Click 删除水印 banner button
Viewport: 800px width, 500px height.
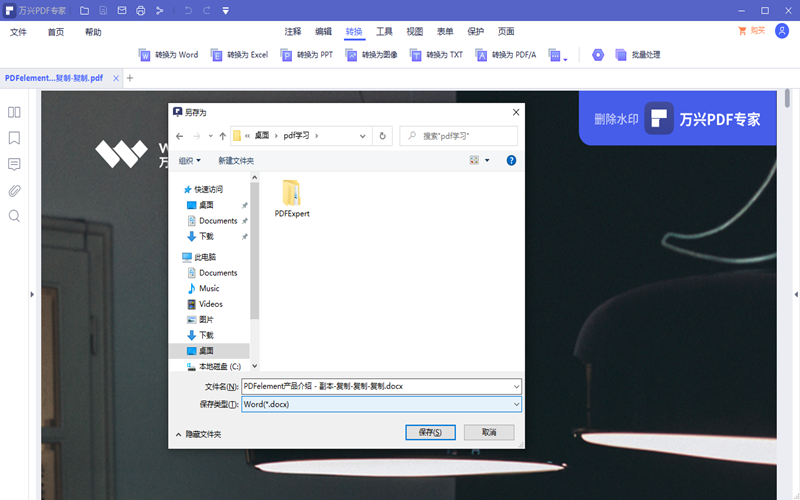tap(616, 119)
